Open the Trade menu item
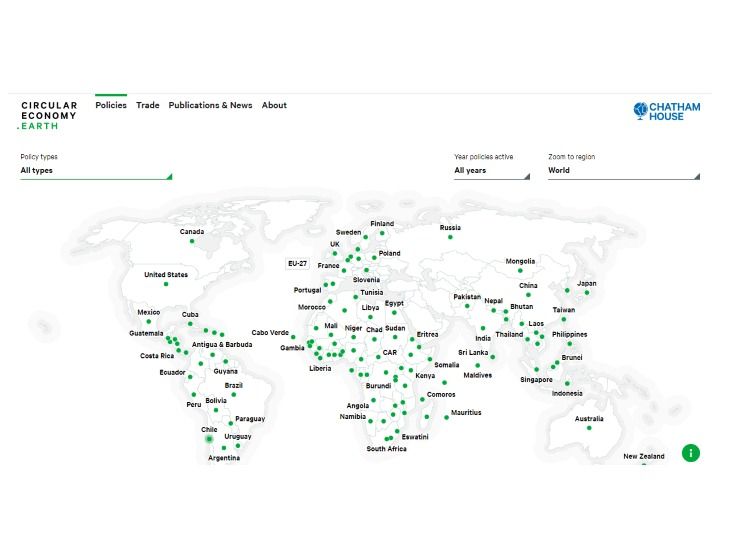Viewport: 729px width, 547px height. coord(148,105)
